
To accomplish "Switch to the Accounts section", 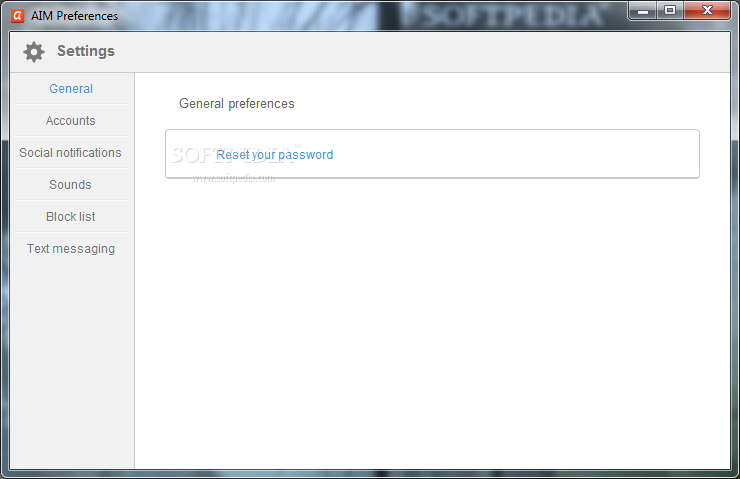I will tap(71, 121).
